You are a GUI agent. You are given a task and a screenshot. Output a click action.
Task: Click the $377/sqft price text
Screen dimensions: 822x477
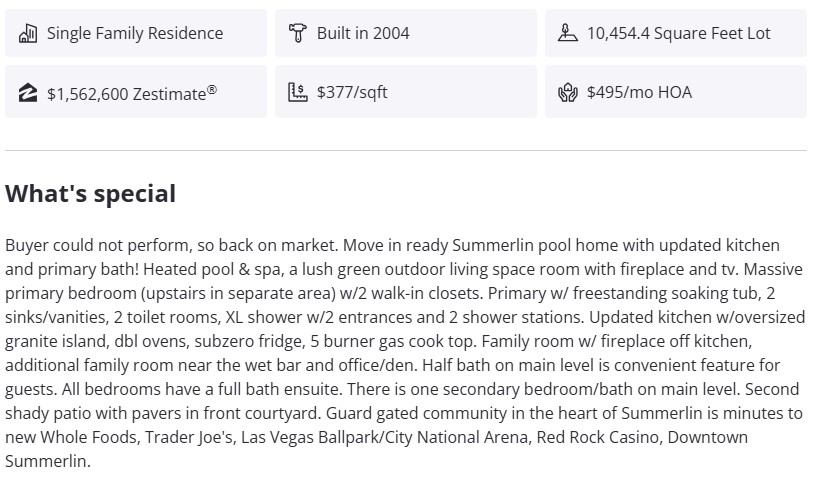pos(352,93)
